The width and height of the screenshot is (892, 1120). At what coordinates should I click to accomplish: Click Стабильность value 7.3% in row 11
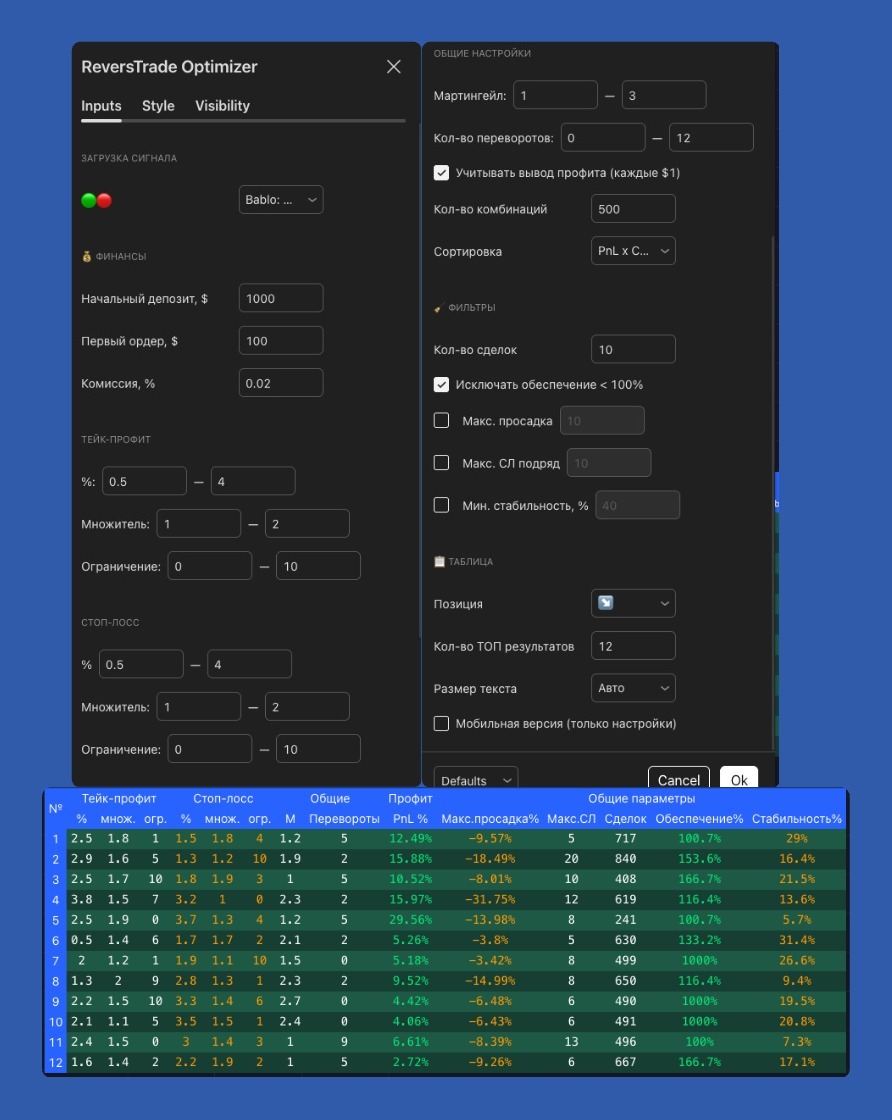(x=796, y=1041)
